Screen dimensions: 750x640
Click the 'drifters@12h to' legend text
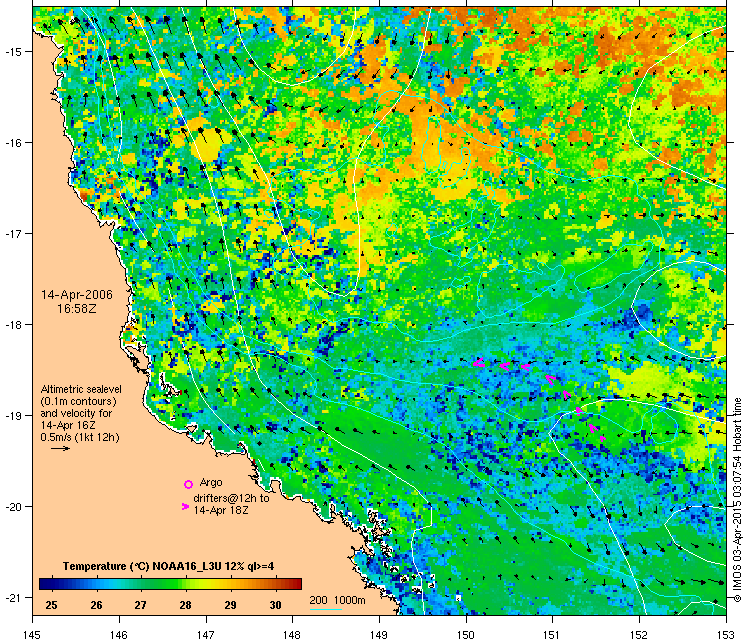pos(231,498)
